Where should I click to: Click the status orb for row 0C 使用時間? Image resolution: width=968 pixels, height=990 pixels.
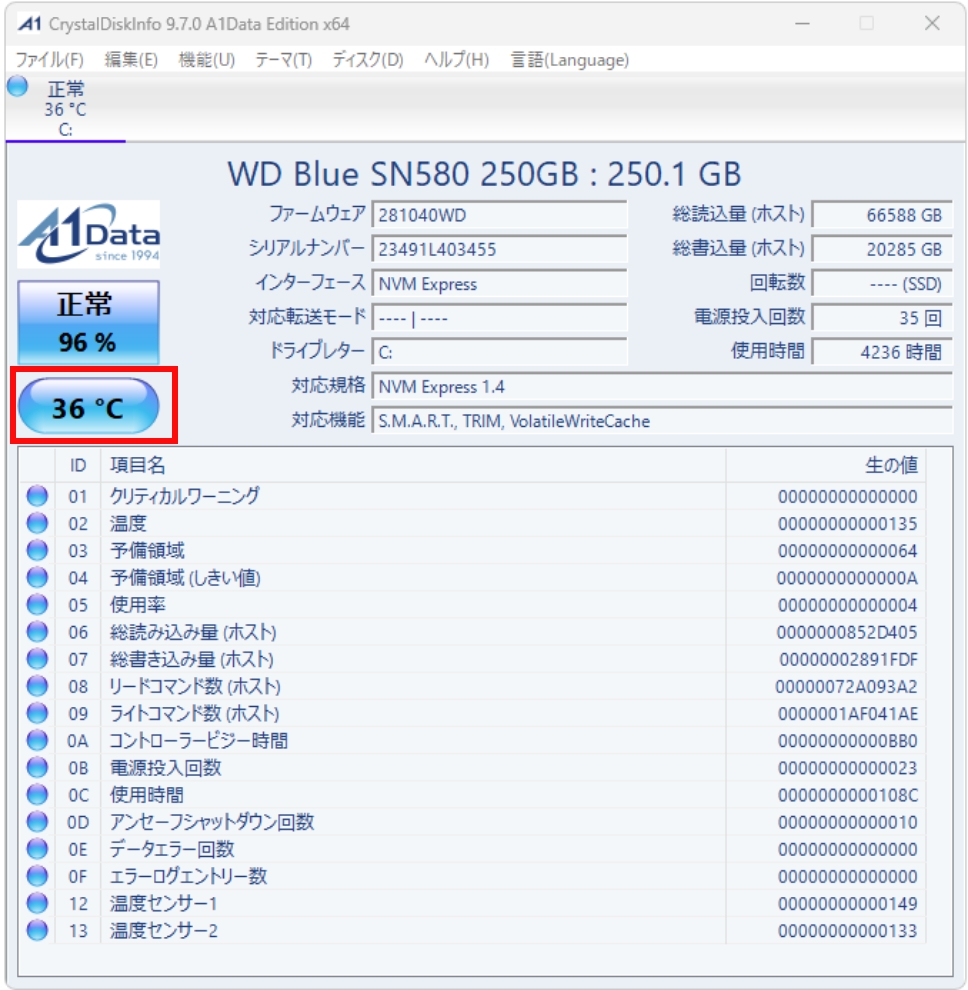37,795
